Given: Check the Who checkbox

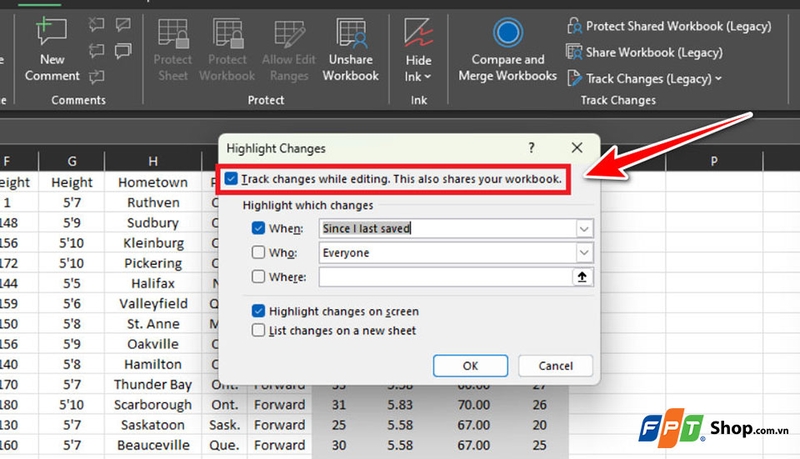Looking at the screenshot, I should pos(258,252).
